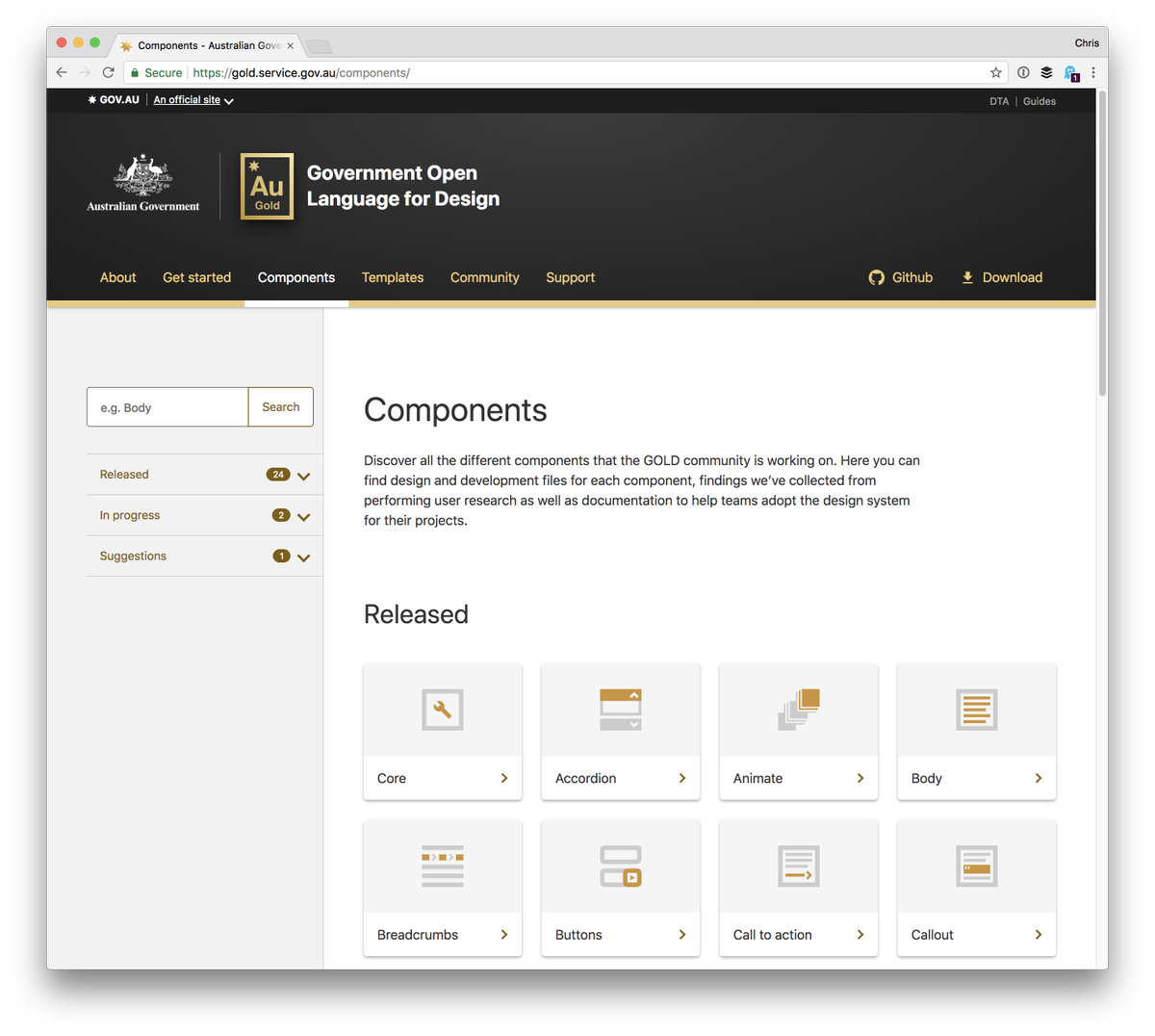Click the arrow next to Buttons
Screen dimensions: 1155x1036
[x=682, y=934]
